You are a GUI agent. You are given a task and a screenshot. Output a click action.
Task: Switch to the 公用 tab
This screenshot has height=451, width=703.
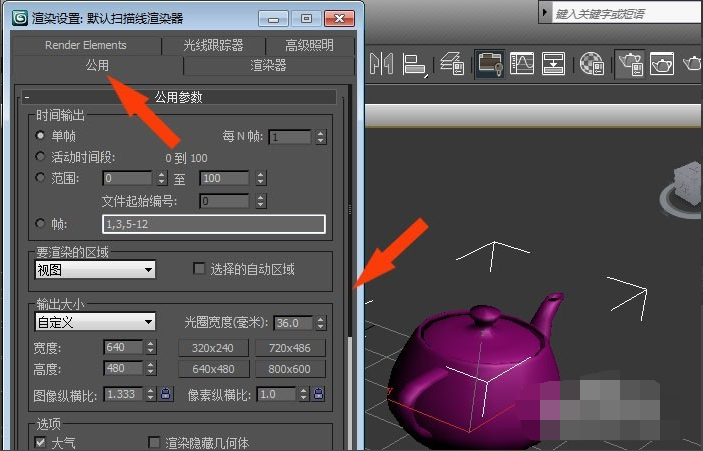pos(97,65)
